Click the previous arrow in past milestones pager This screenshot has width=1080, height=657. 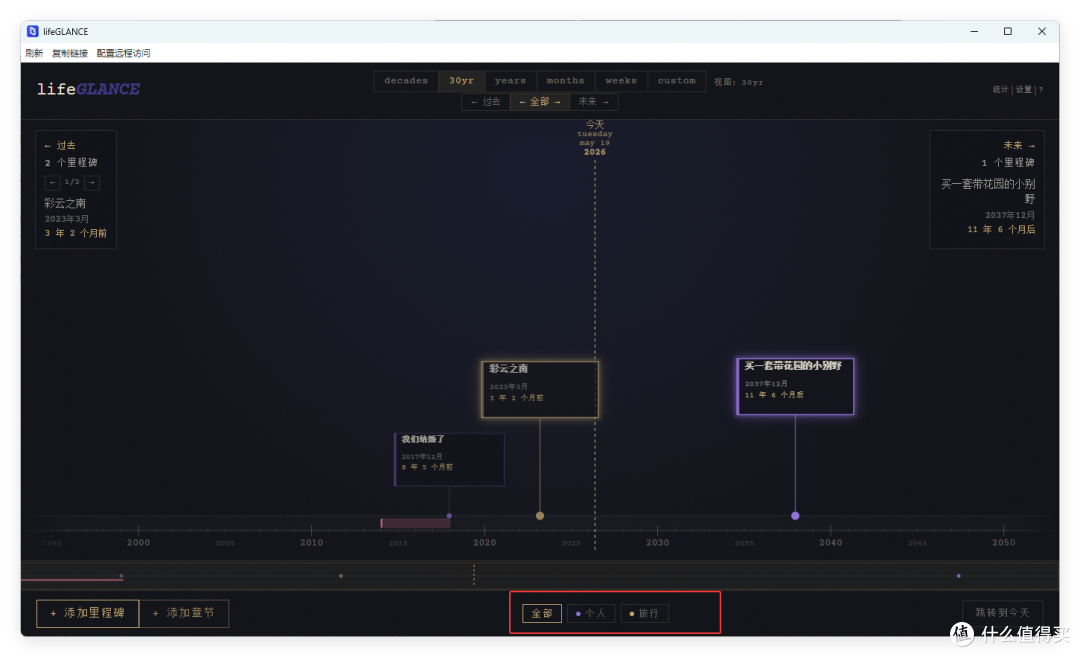52,182
